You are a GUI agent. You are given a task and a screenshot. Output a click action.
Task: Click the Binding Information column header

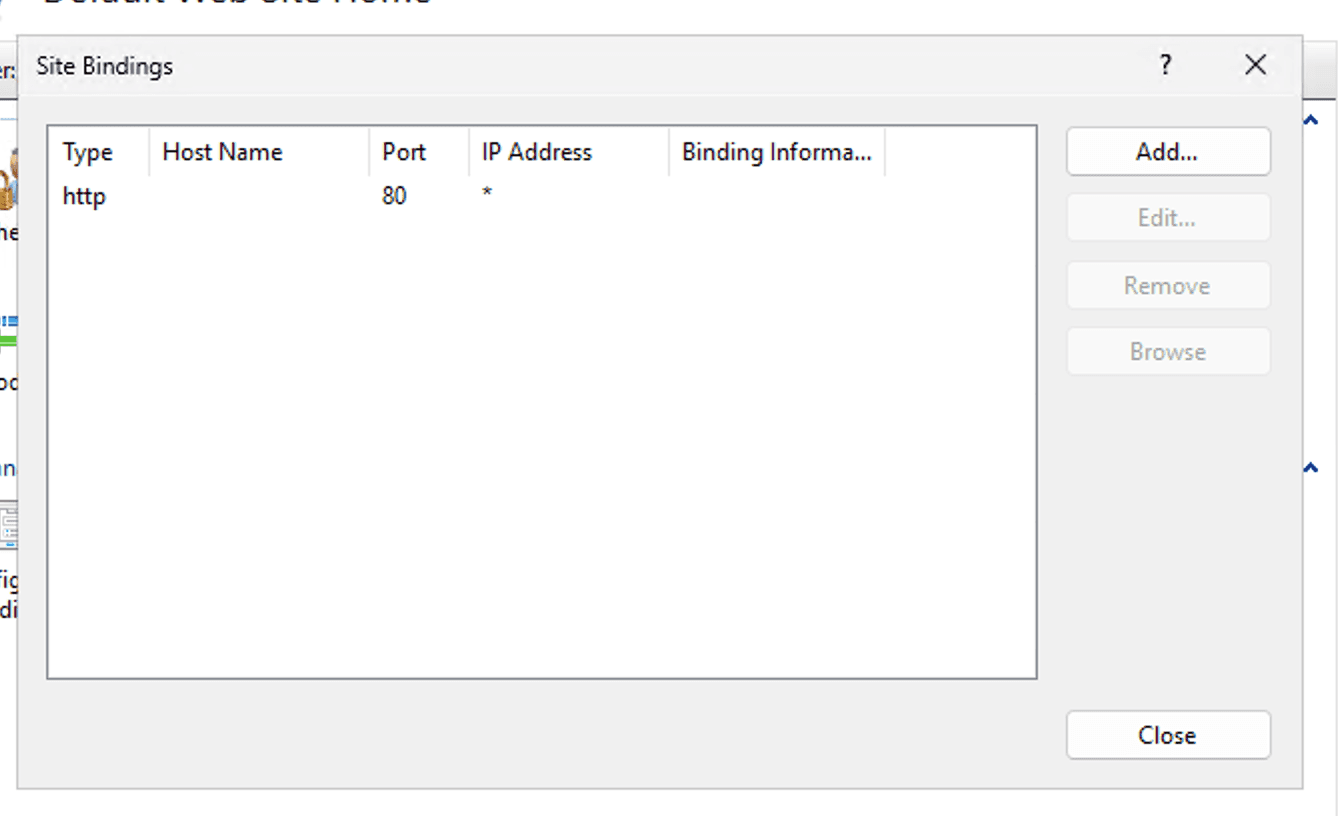(x=776, y=152)
